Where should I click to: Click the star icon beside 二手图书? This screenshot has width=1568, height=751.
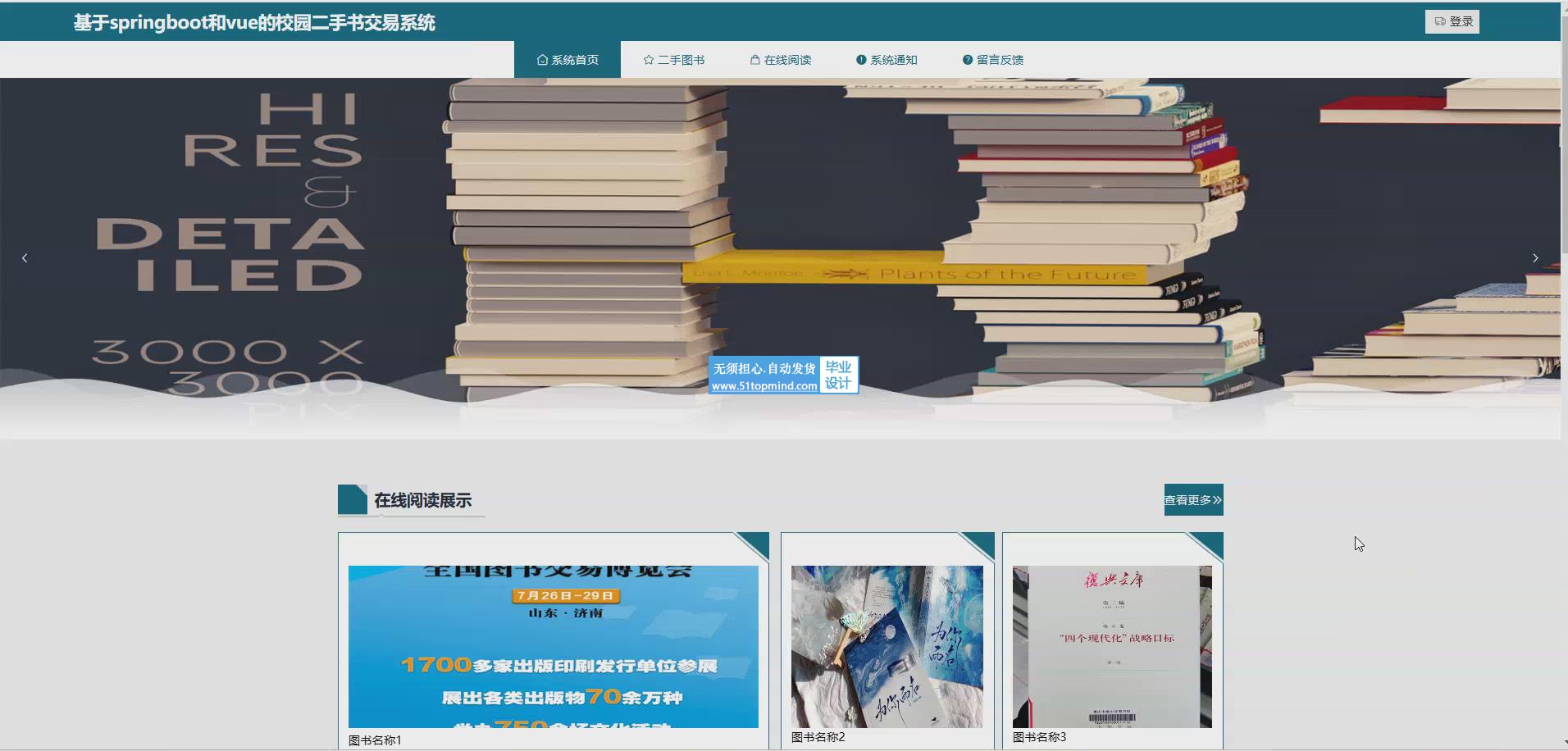click(649, 60)
